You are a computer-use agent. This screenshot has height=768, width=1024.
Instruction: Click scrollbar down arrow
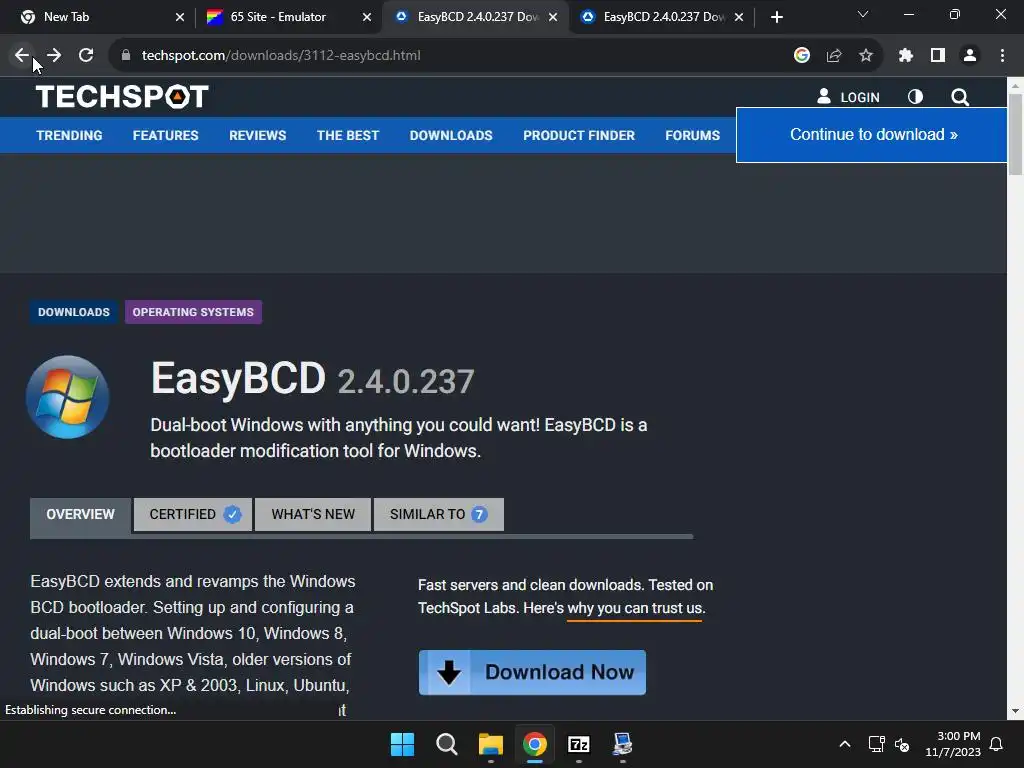1015,711
